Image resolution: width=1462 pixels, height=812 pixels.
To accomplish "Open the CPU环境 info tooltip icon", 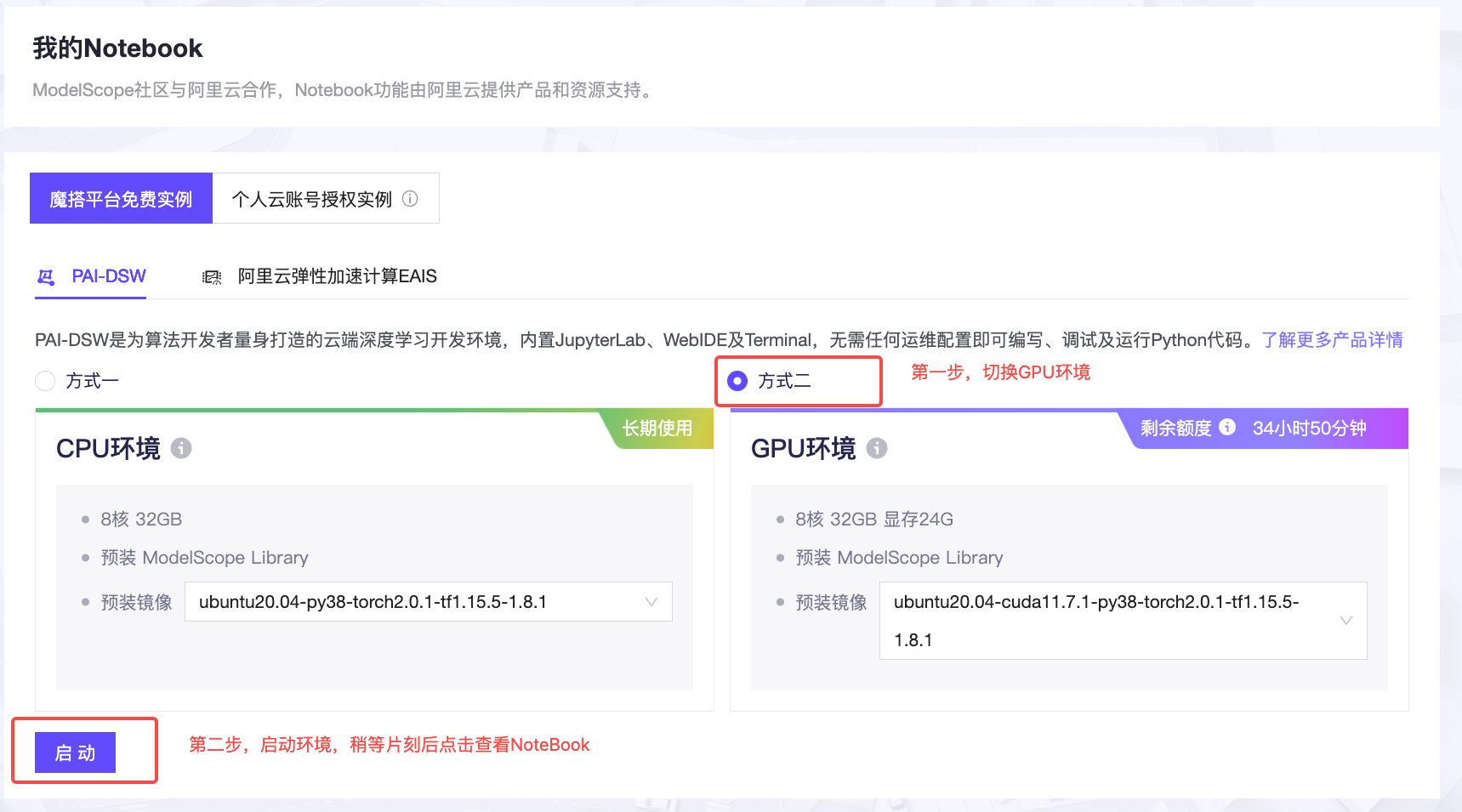I will (x=181, y=448).
